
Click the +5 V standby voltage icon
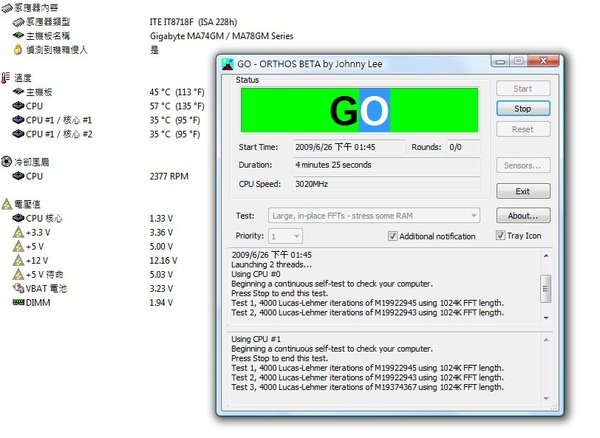[18, 274]
